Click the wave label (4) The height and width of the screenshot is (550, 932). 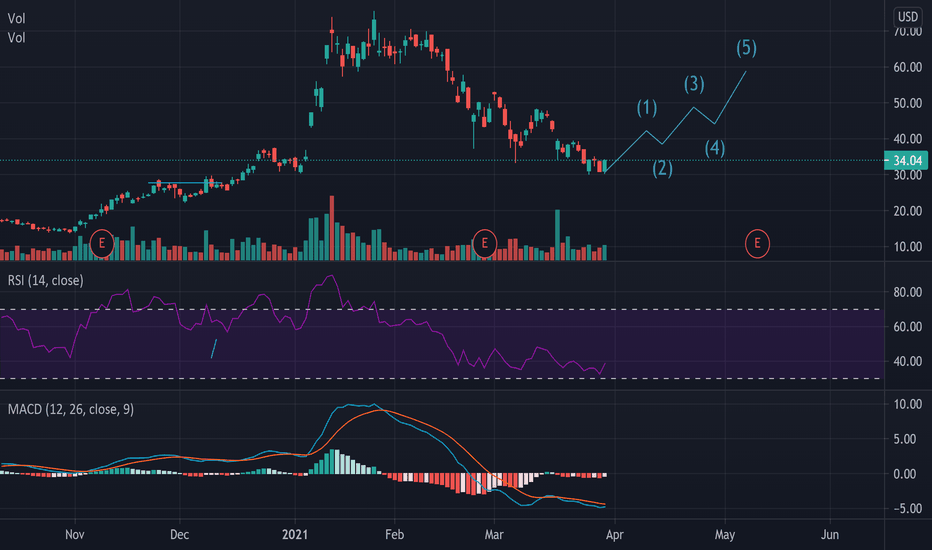pyautogui.click(x=714, y=148)
